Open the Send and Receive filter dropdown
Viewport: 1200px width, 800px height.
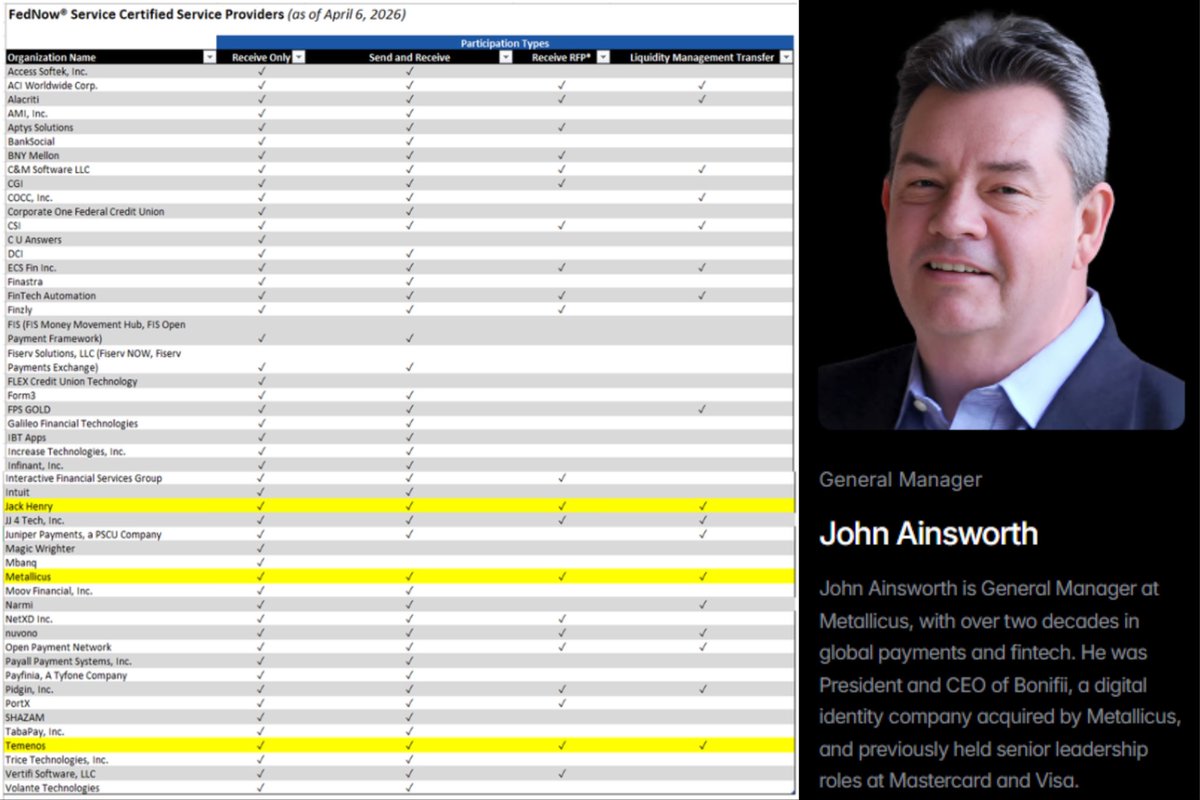point(506,57)
